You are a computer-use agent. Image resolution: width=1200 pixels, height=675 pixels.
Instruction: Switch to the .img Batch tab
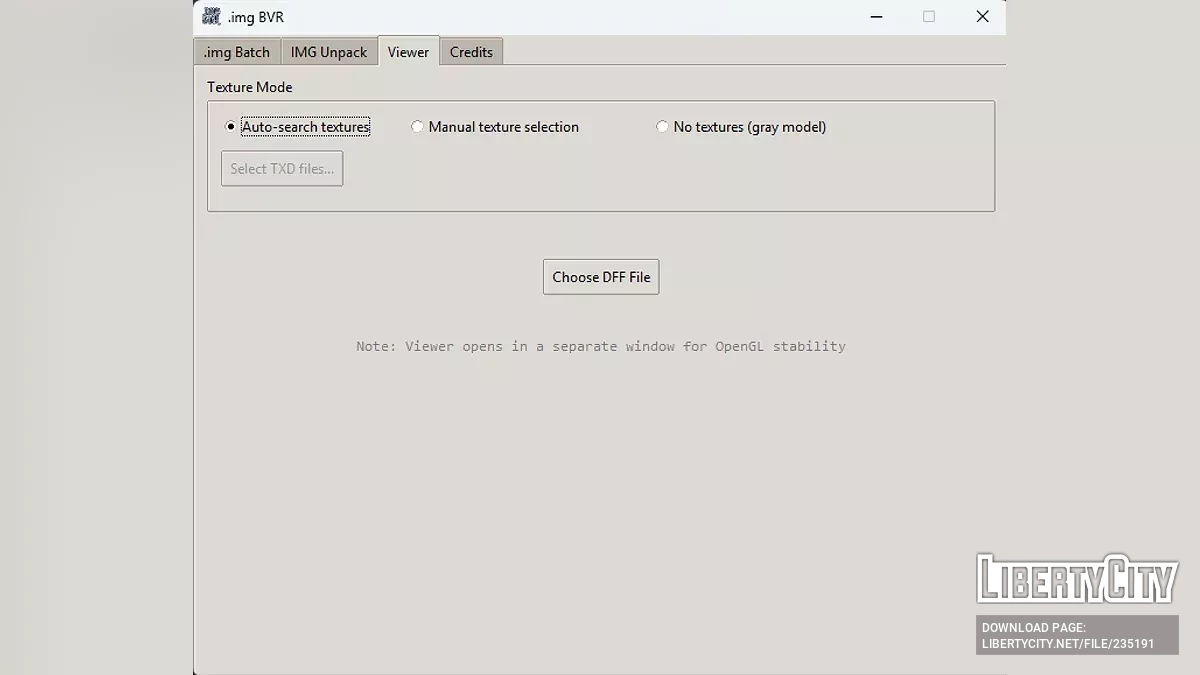pos(237,52)
